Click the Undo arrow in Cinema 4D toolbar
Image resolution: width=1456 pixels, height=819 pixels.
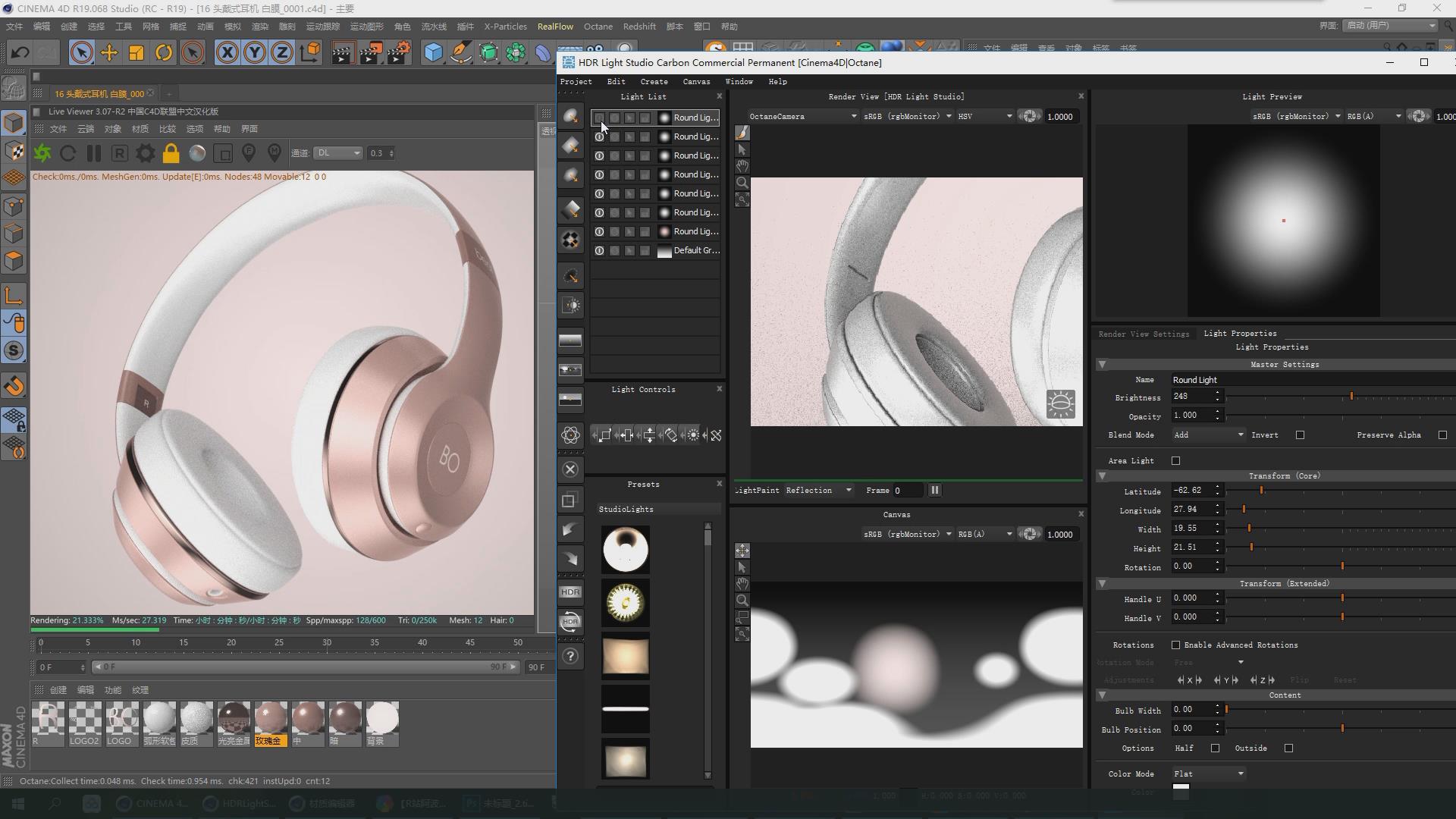pyautogui.click(x=20, y=52)
